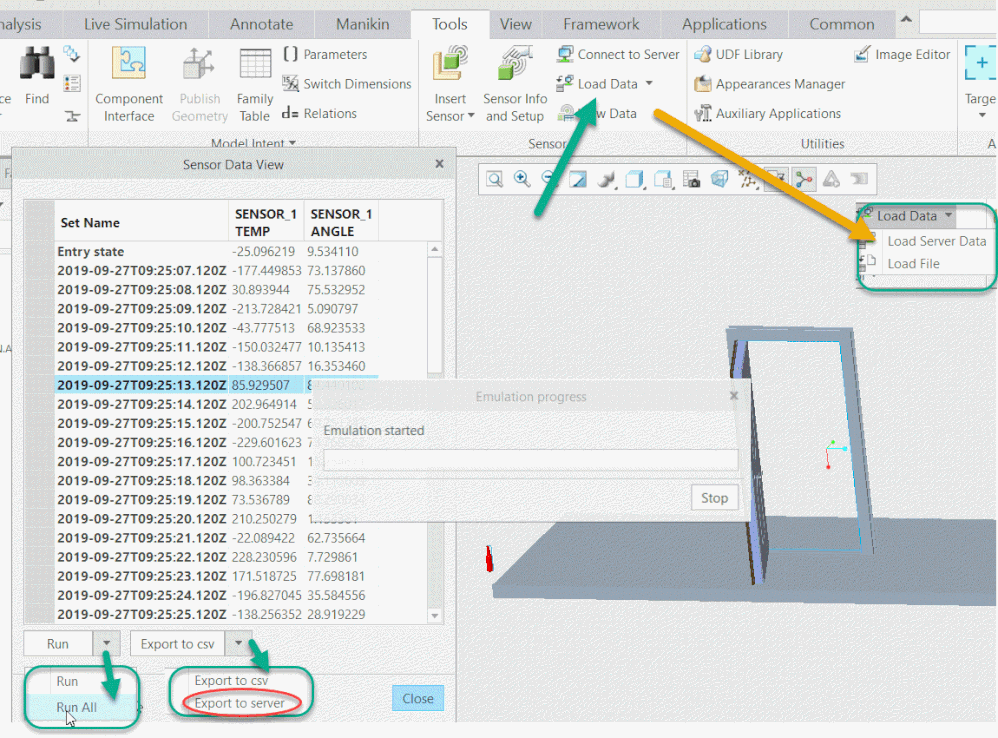Click the Export to csv button

point(178,643)
